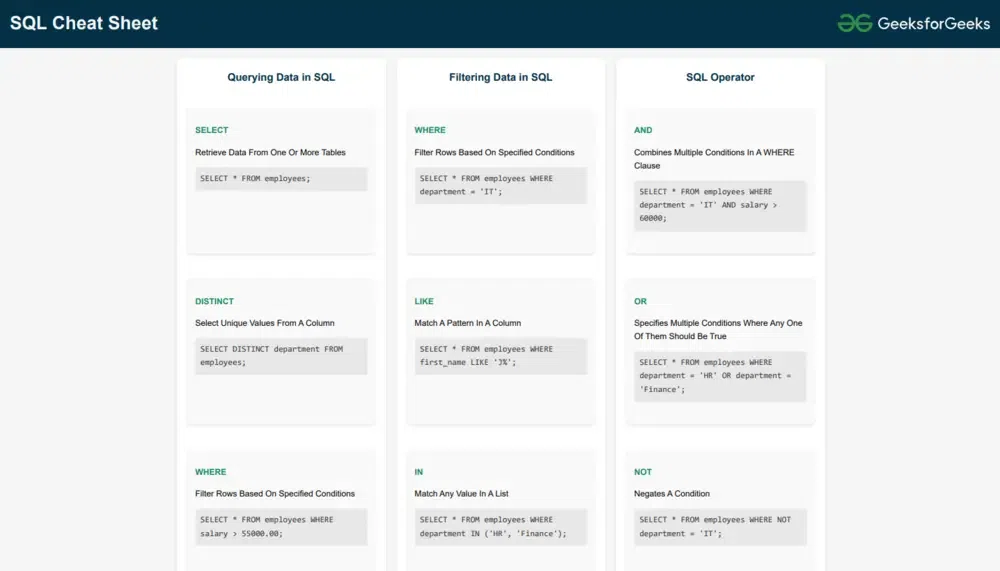Click the SELECT DISTINCT department code block
This screenshot has height=571, width=1000.
pos(281,356)
